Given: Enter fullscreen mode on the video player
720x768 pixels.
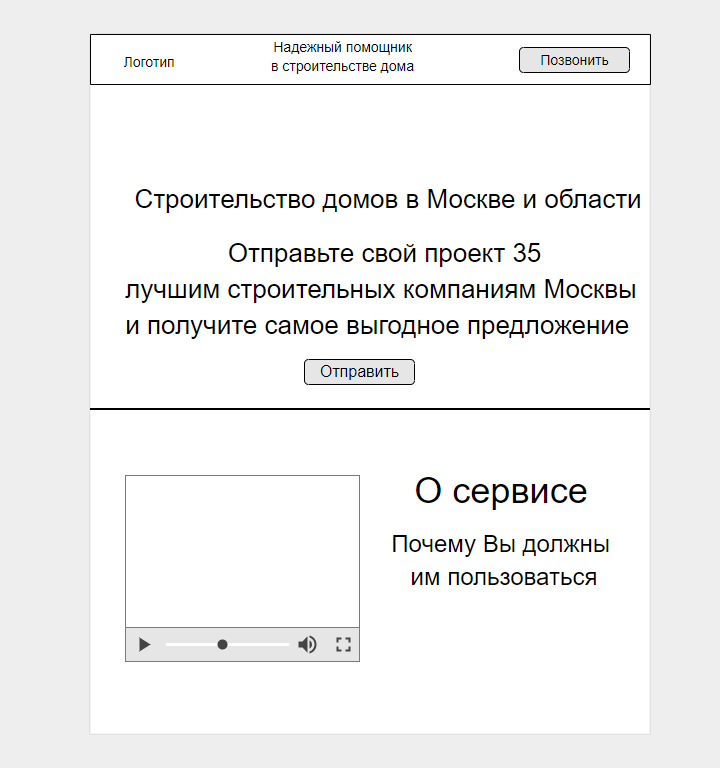Looking at the screenshot, I should point(343,645).
